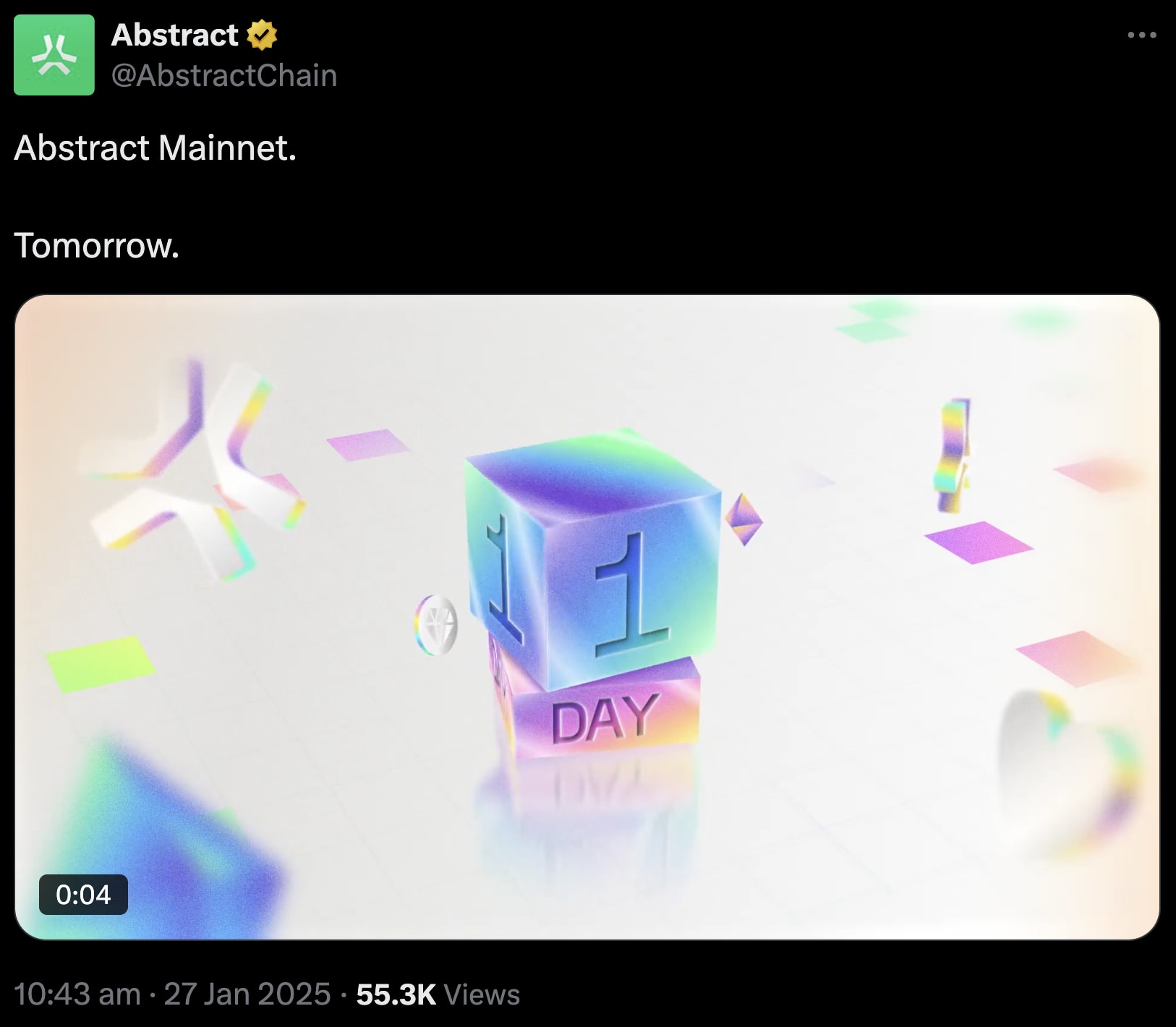Viewport: 1176px width, 1027px height.
Task: Click the 0:04 video duration badge
Action: tap(83, 895)
